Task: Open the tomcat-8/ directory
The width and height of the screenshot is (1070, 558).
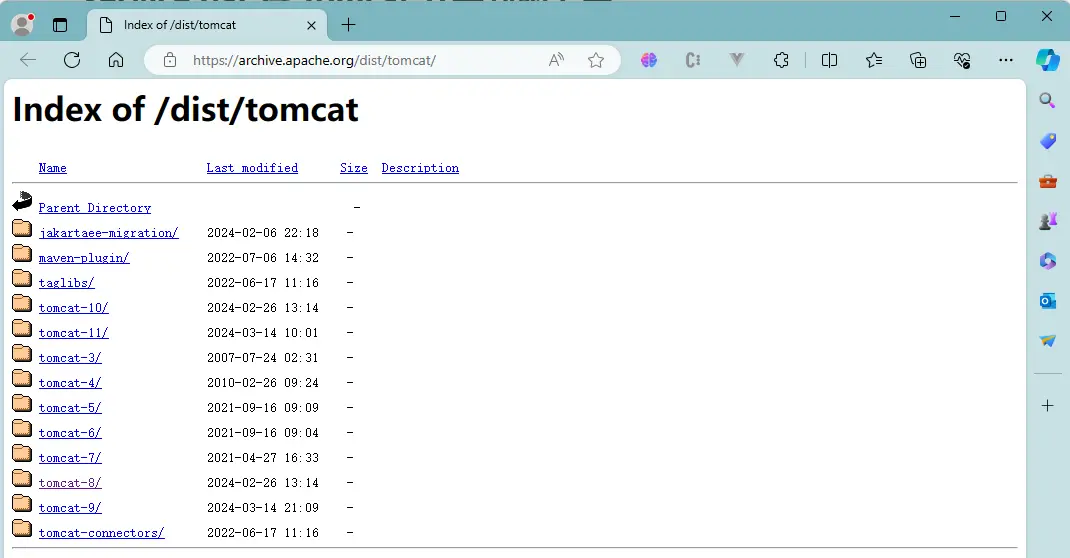Action: (70, 483)
